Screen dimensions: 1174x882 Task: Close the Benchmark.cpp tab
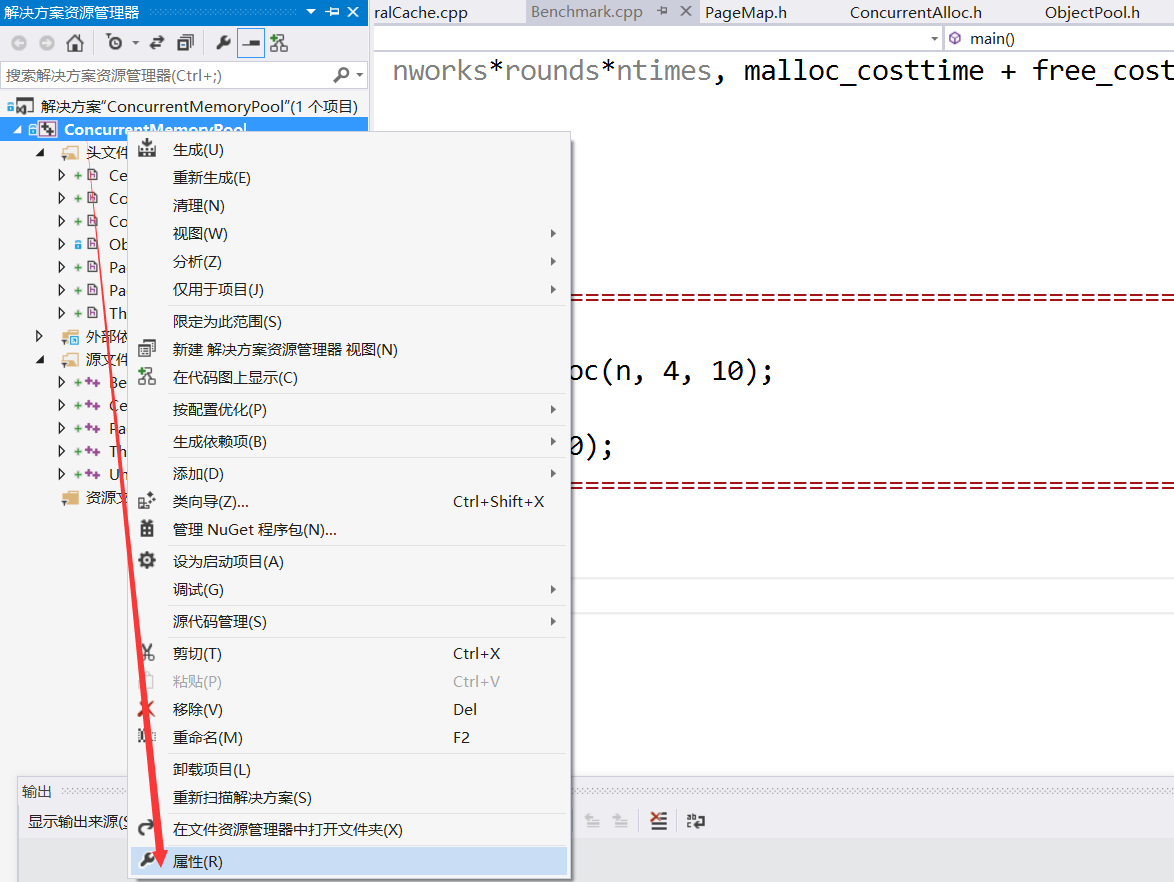pyautogui.click(x=686, y=11)
